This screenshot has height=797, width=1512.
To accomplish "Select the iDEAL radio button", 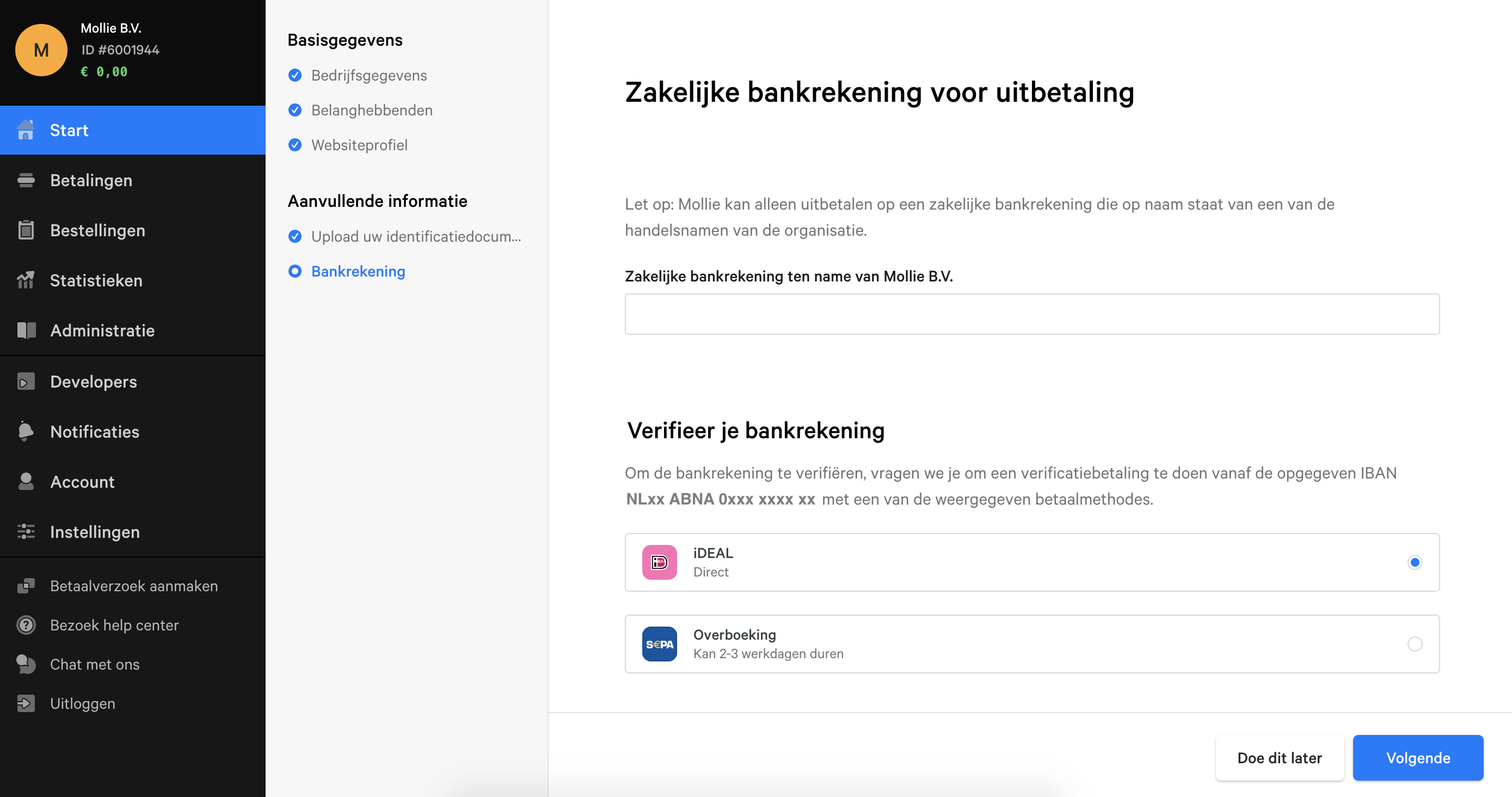I will point(1415,562).
